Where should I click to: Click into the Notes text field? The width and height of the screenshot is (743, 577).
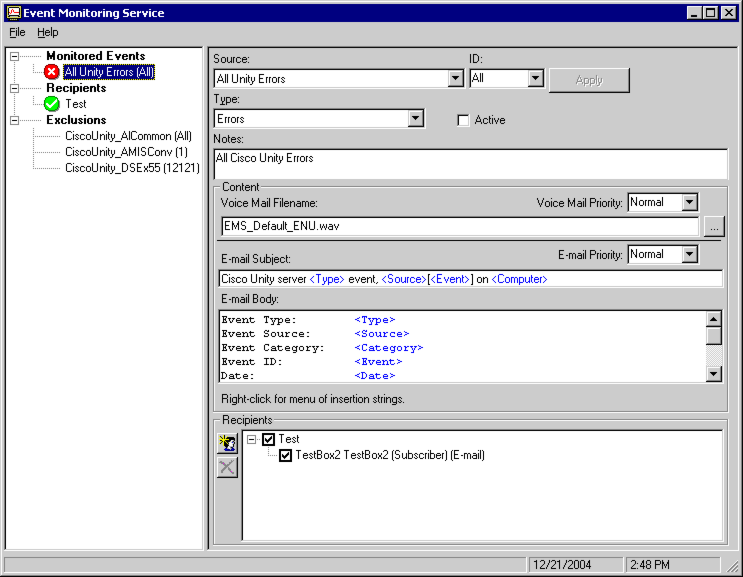(x=470, y=164)
